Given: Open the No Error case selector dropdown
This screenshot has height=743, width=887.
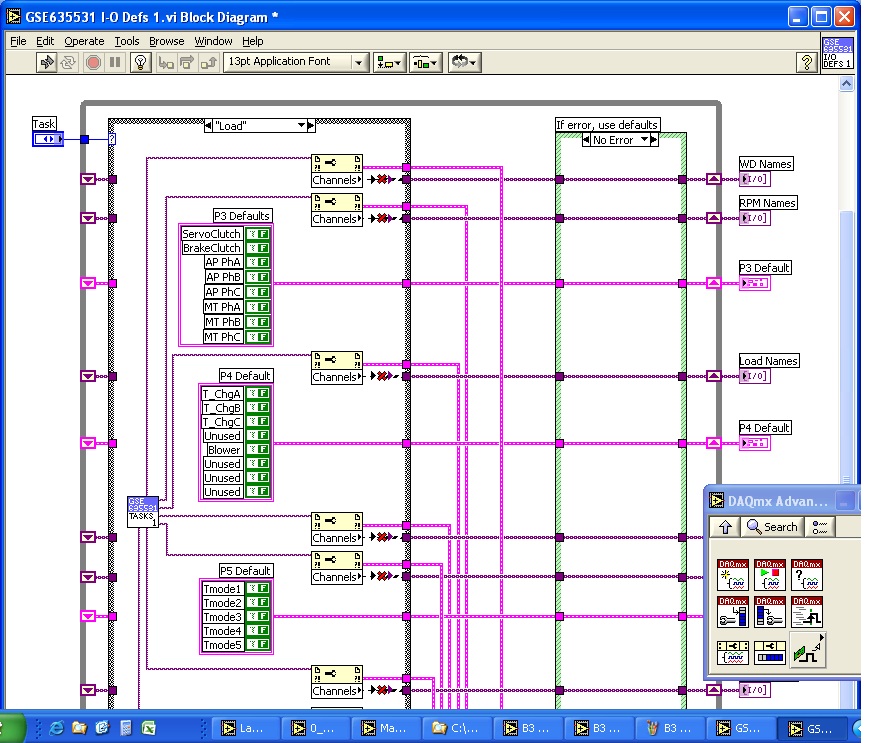Looking at the screenshot, I should [644, 139].
